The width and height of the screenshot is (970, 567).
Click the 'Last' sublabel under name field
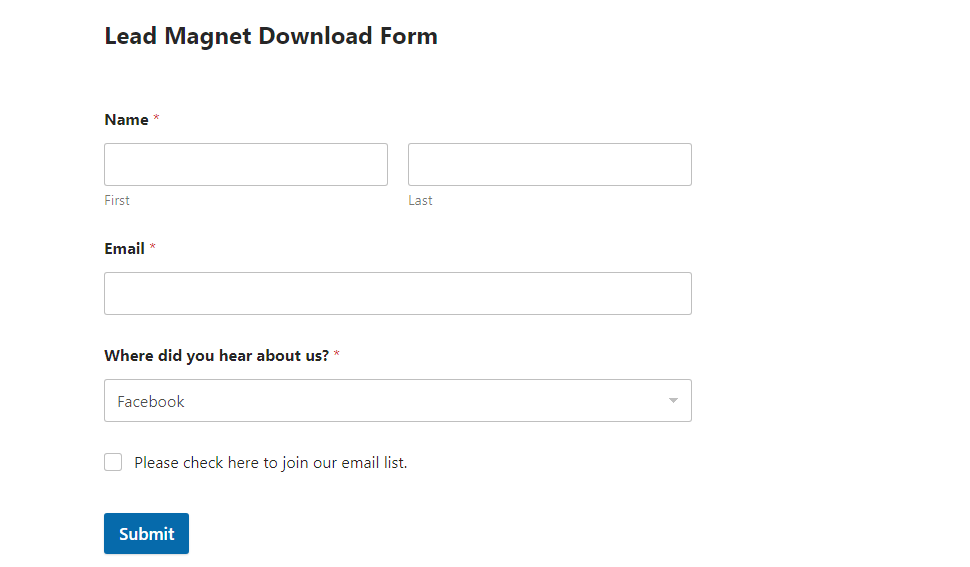420,200
